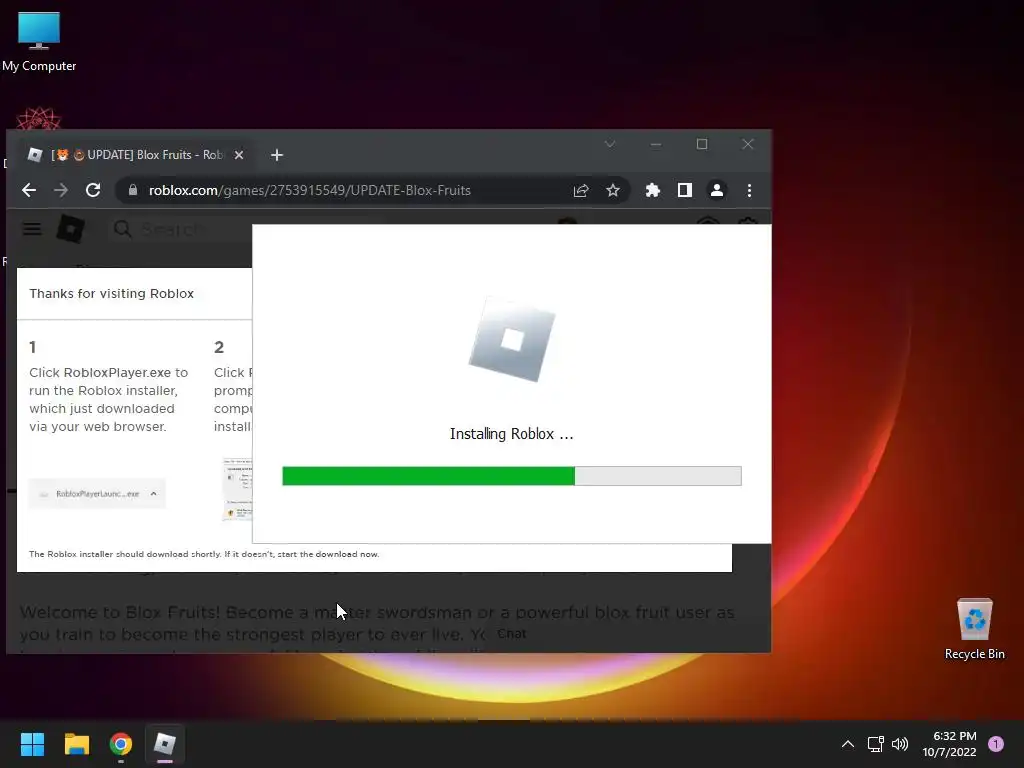Viewport: 1024px width, 768px height.
Task: Go to Roblox home logo
Action: [71, 229]
